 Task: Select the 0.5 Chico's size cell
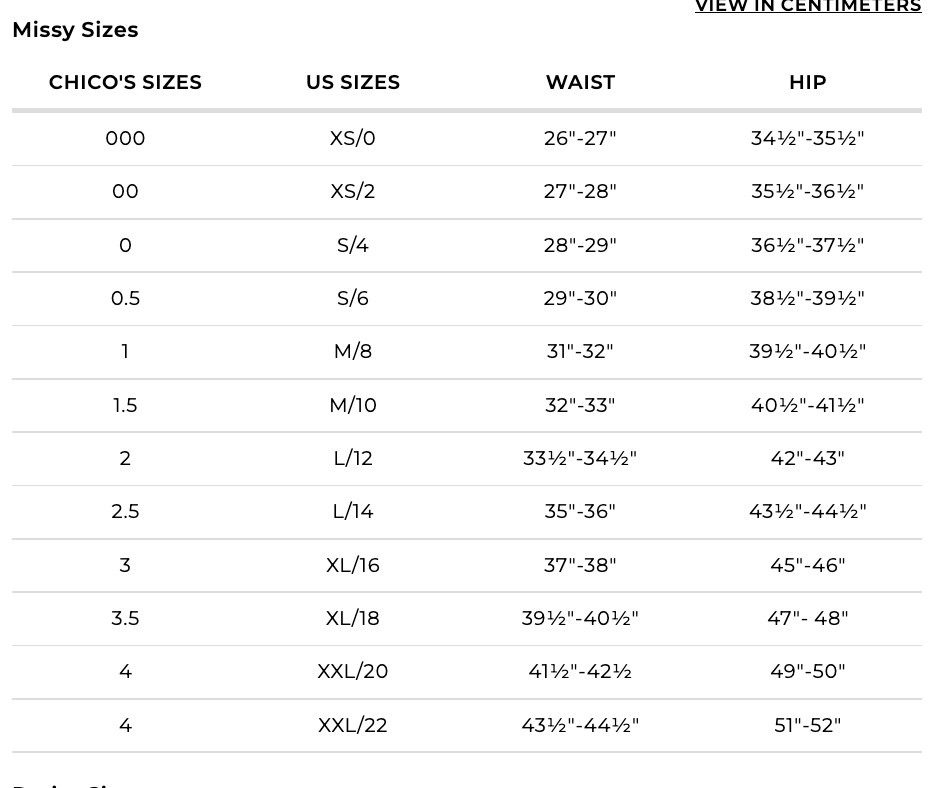[x=125, y=298]
